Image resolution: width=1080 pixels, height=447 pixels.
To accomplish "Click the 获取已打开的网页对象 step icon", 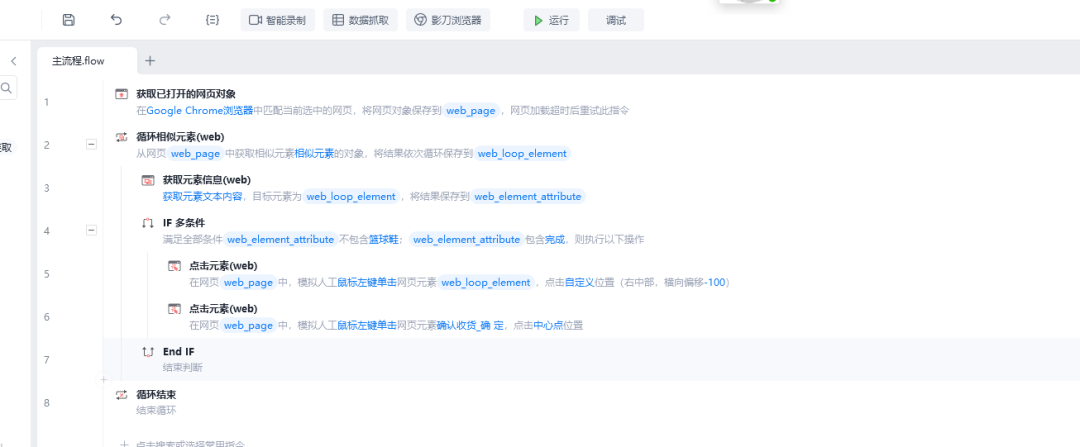I will (121, 94).
